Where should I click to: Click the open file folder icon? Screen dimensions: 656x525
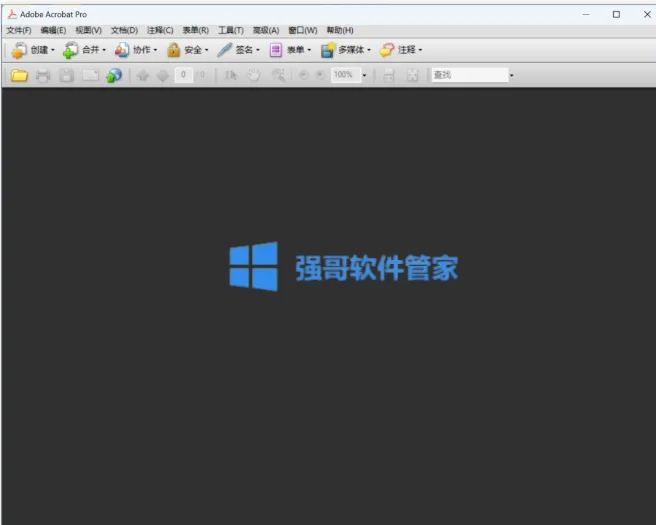pos(19,75)
